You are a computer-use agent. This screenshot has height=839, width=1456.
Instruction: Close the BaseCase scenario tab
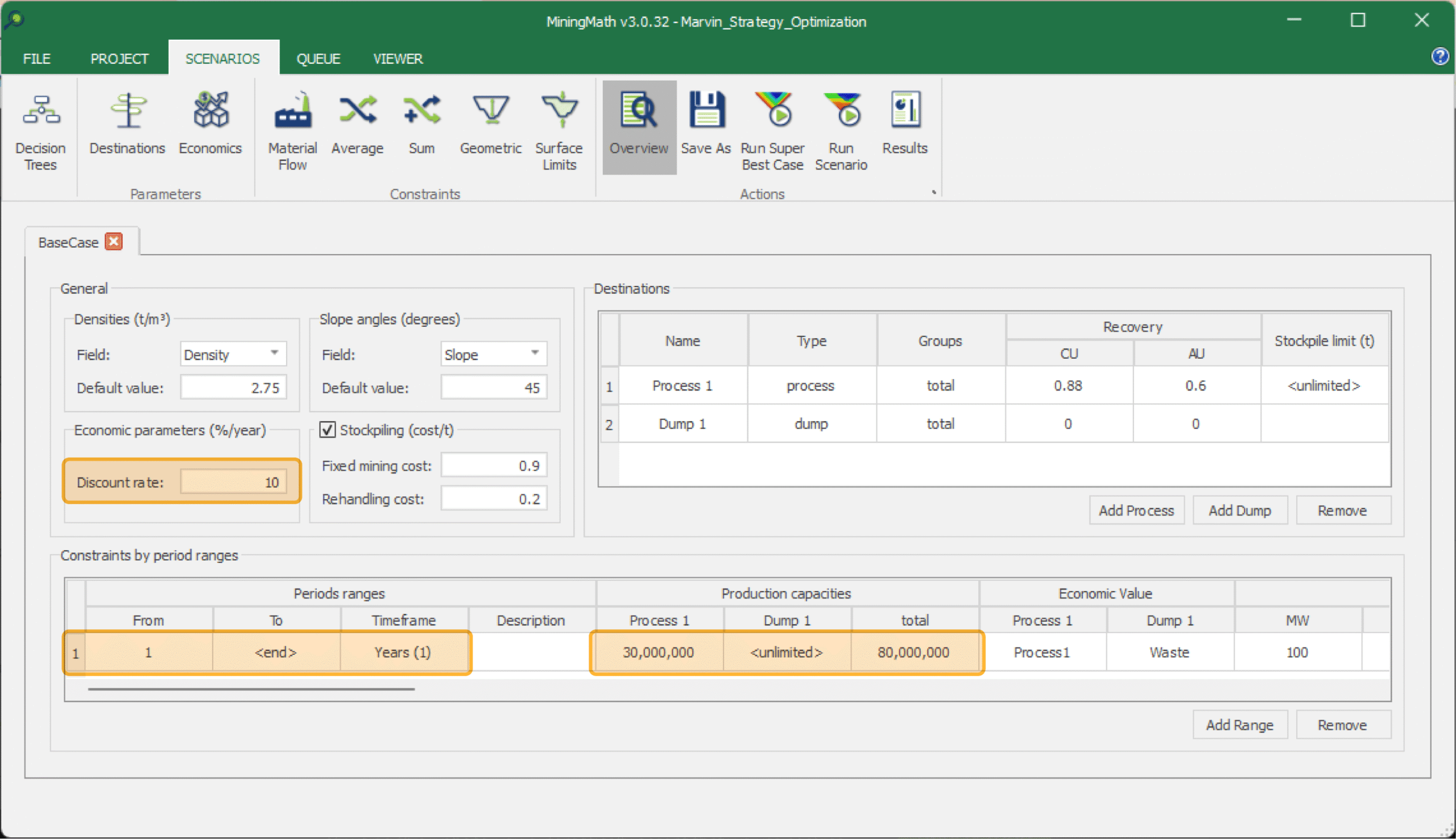pyautogui.click(x=114, y=242)
